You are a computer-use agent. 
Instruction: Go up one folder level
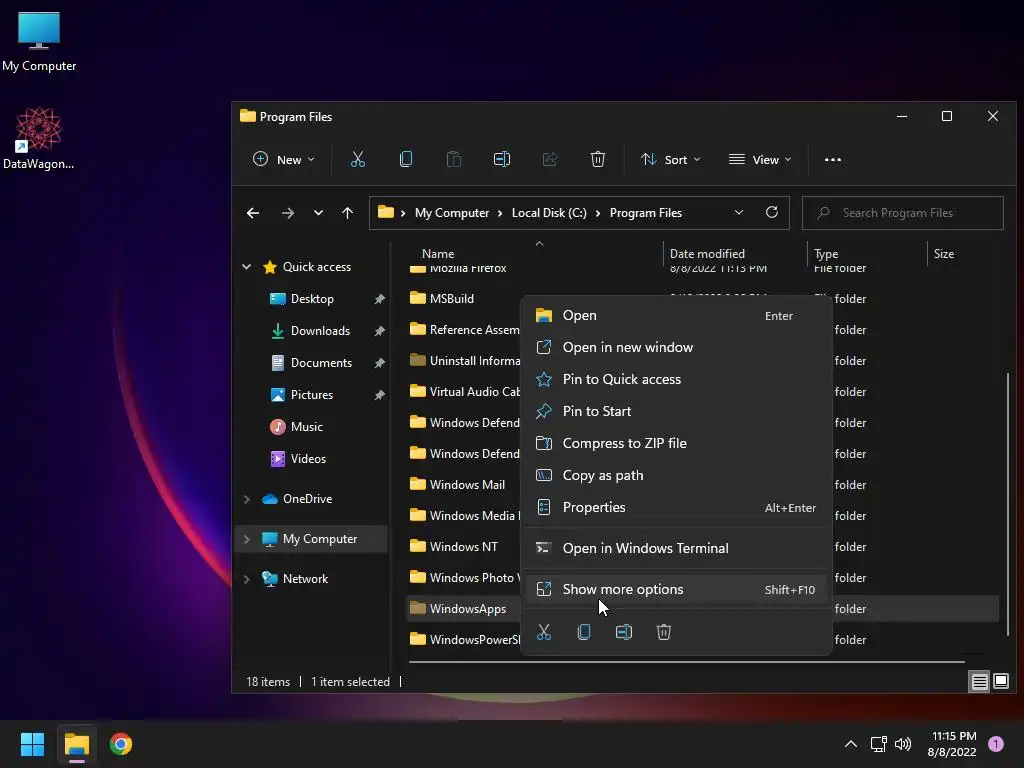tap(347, 213)
